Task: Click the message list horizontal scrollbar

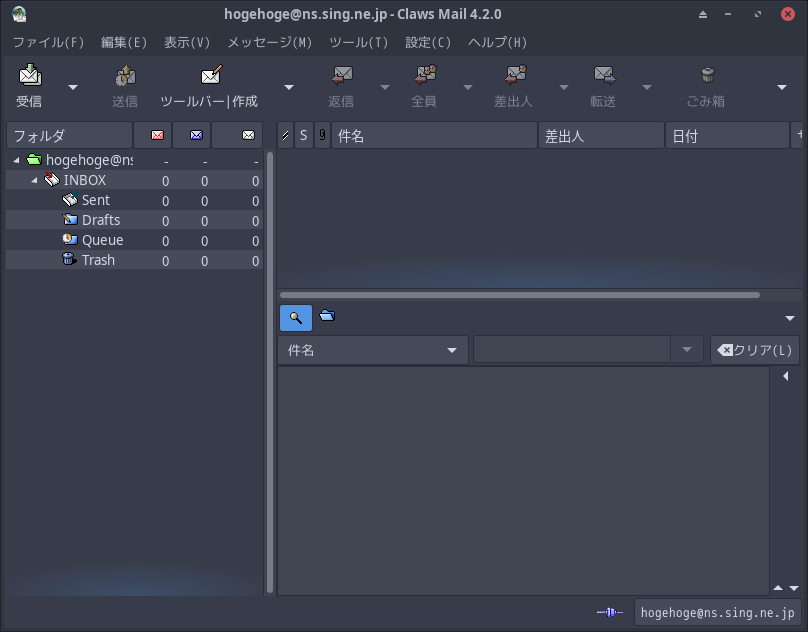Action: click(519, 295)
